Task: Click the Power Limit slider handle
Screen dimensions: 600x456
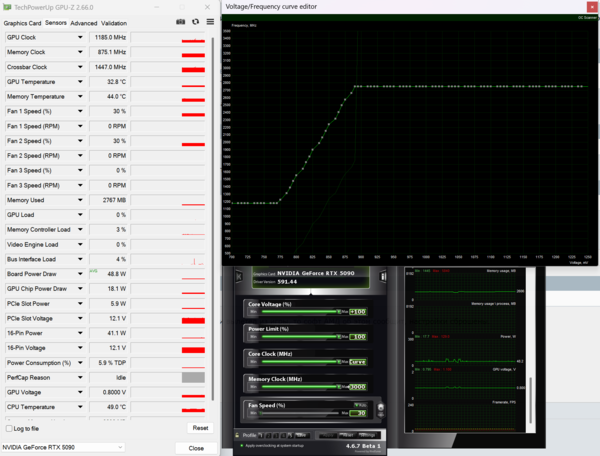Action: coord(338,337)
